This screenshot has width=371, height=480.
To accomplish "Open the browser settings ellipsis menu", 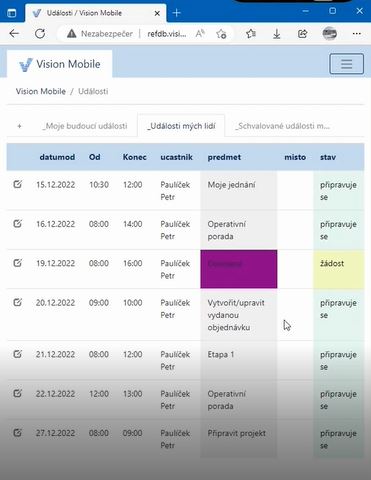I will (357, 33).
